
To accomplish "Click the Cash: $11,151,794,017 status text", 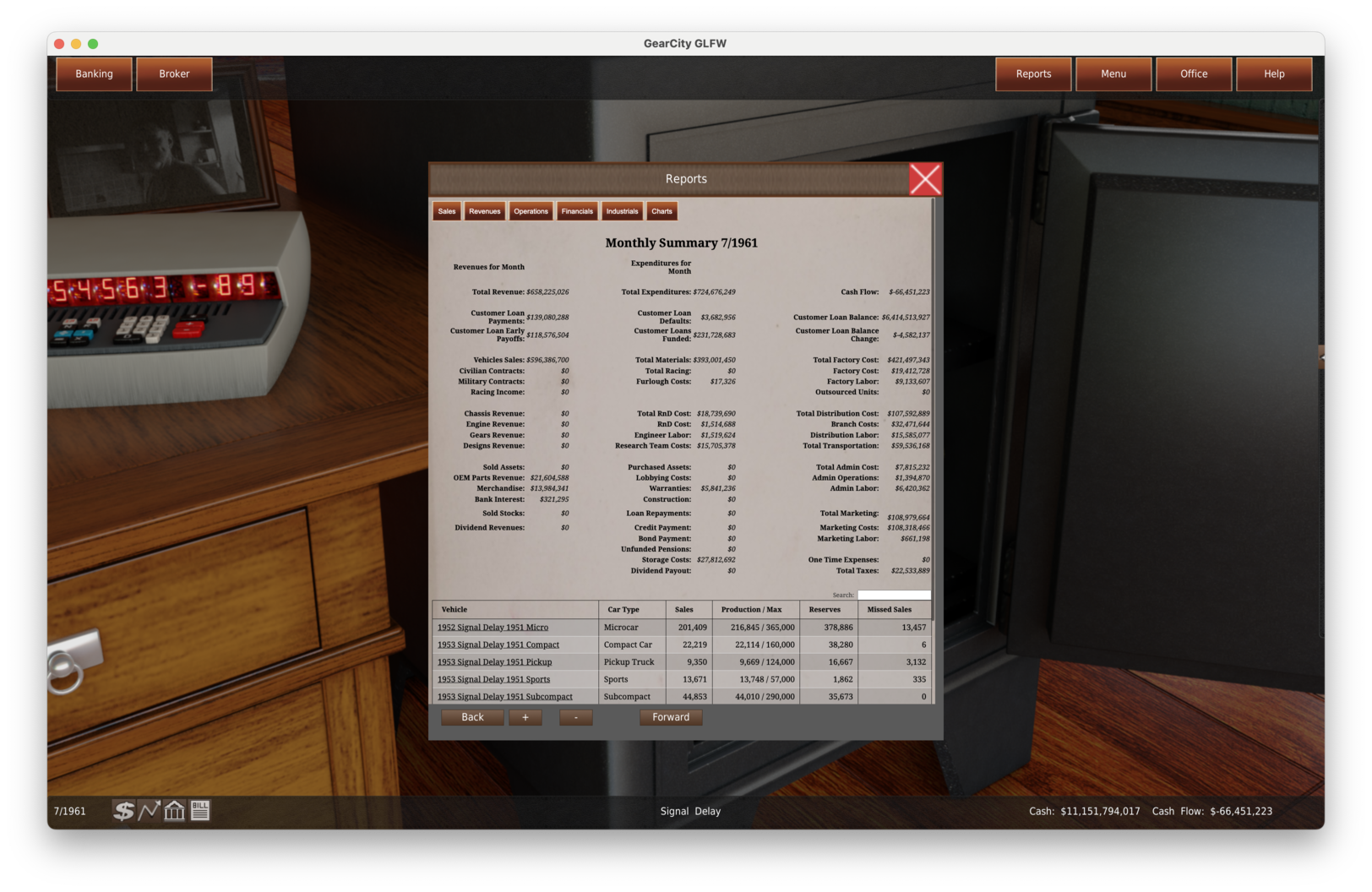I will point(1085,811).
